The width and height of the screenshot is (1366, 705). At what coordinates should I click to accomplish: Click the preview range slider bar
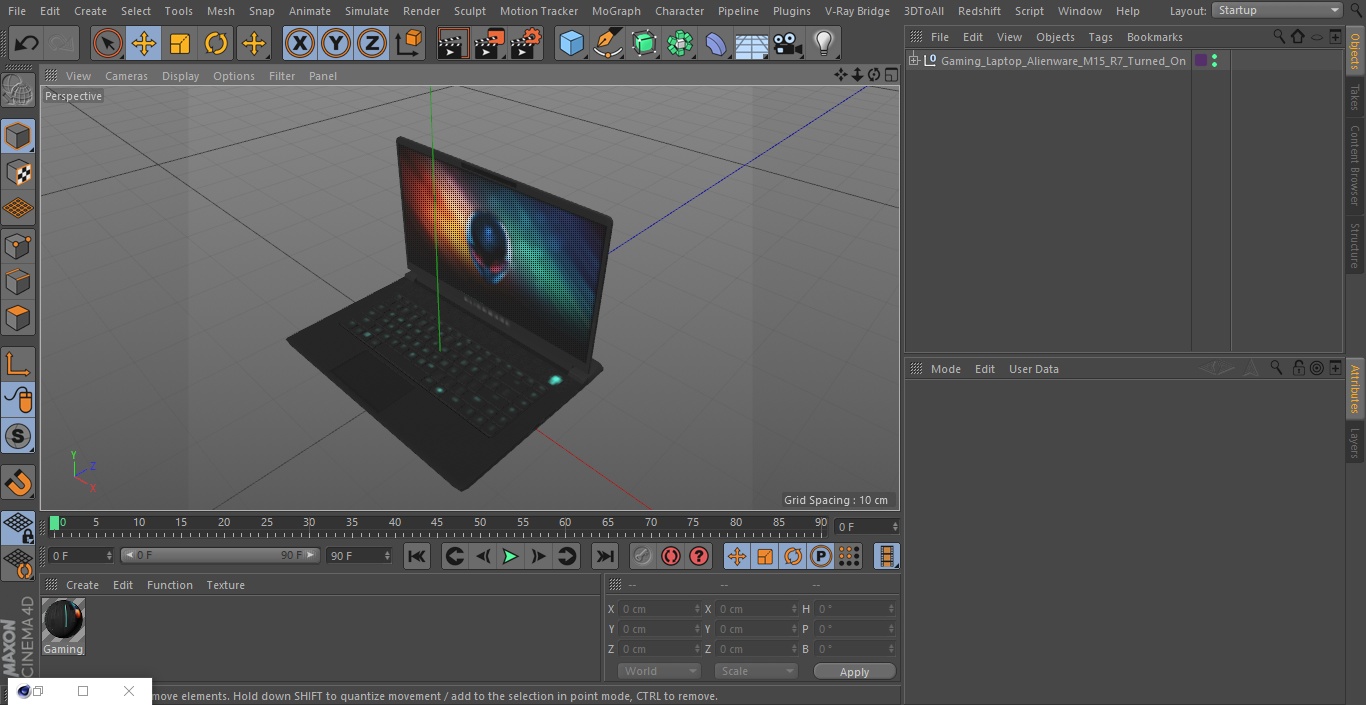[220, 555]
